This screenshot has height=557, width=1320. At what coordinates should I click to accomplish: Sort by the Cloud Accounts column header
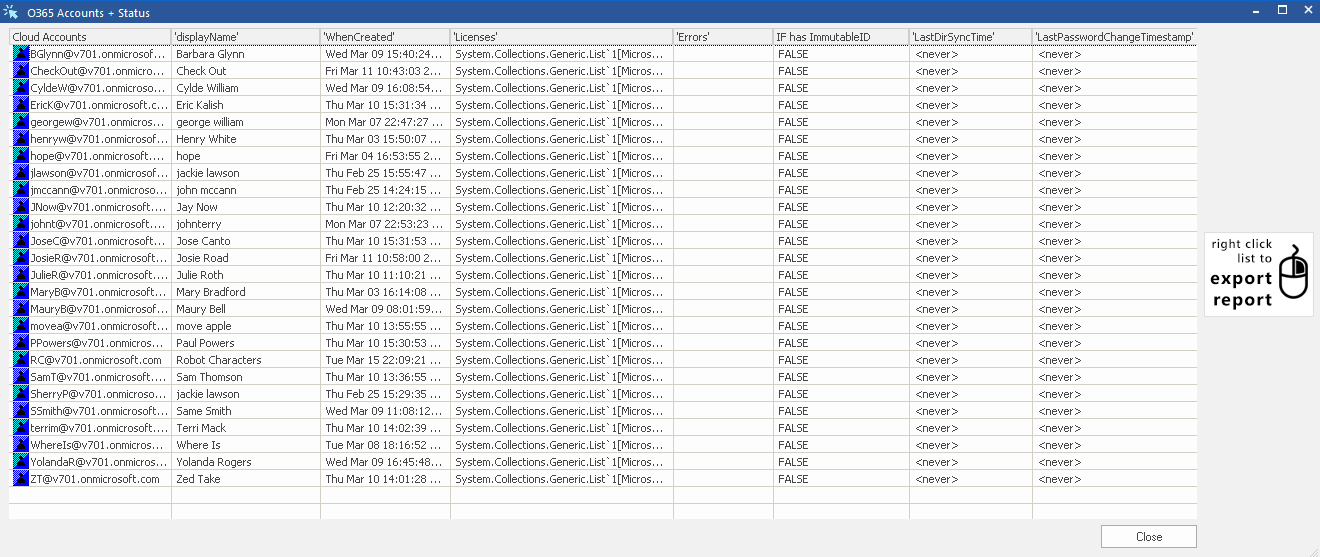point(90,37)
